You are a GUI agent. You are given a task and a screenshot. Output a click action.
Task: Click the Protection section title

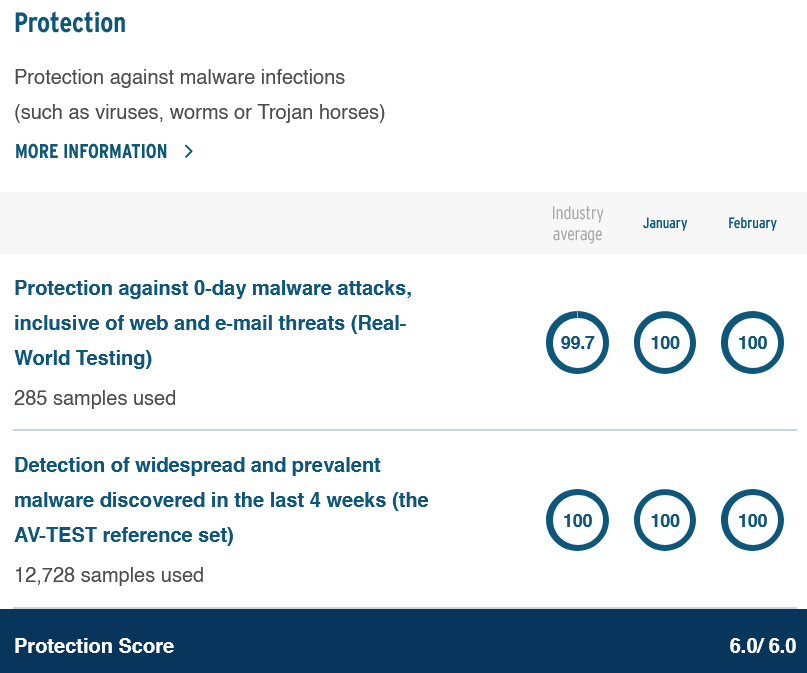pyautogui.click(x=70, y=23)
